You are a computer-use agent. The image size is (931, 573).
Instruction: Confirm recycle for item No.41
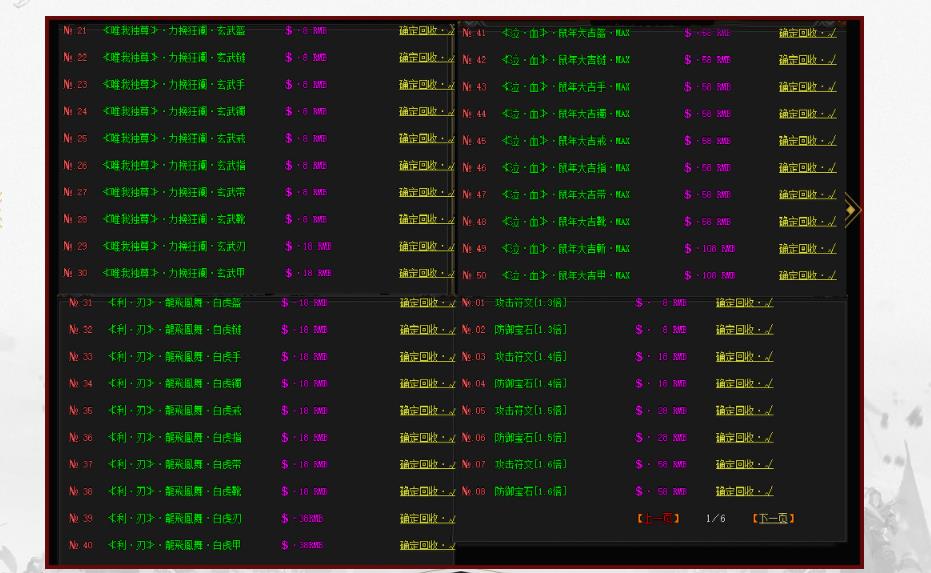click(x=807, y=33)
